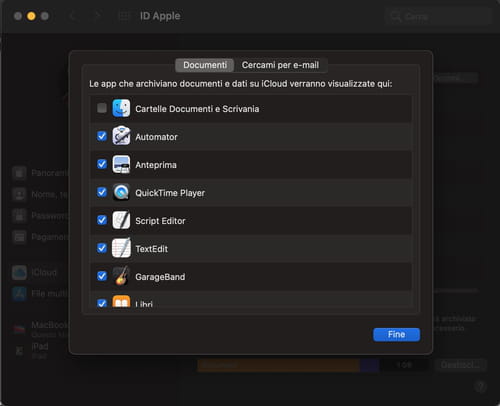
Task: Select the Automator text label
Action: tap(156, 137)
